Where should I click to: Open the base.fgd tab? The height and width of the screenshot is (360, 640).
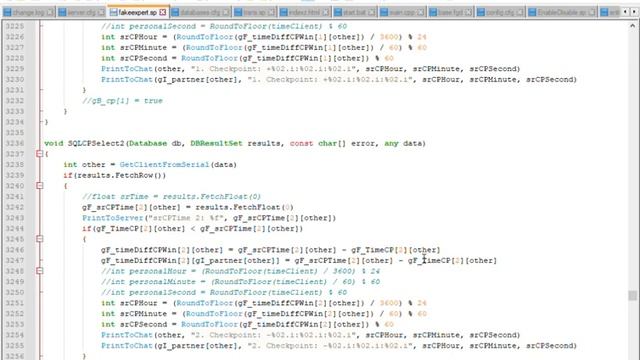pyautogui.click(x=451, y=12)
